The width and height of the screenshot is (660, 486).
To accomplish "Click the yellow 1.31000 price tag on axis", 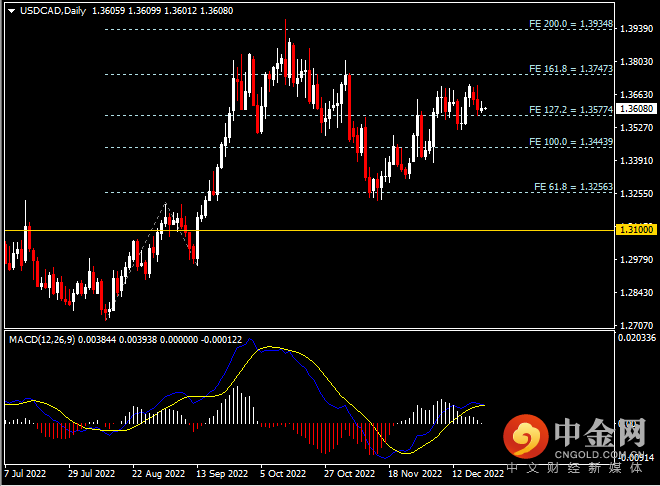I will [x=634, y=230].
